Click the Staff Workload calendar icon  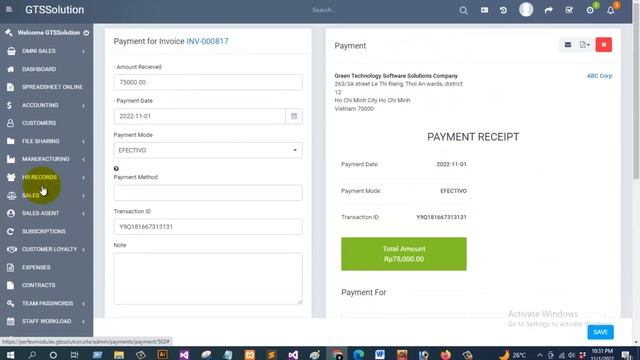click(11, 322)
